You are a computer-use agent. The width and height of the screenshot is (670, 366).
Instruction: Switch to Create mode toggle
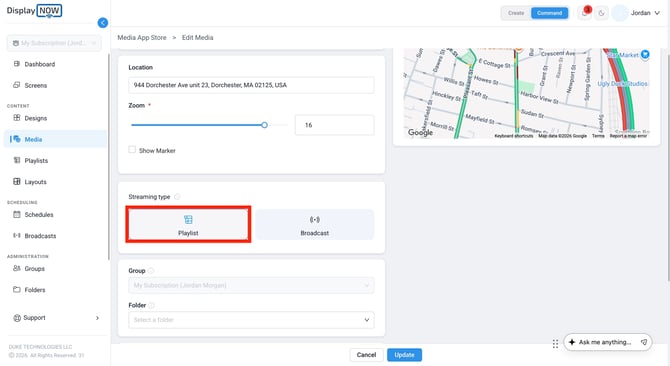click(516, 13)
